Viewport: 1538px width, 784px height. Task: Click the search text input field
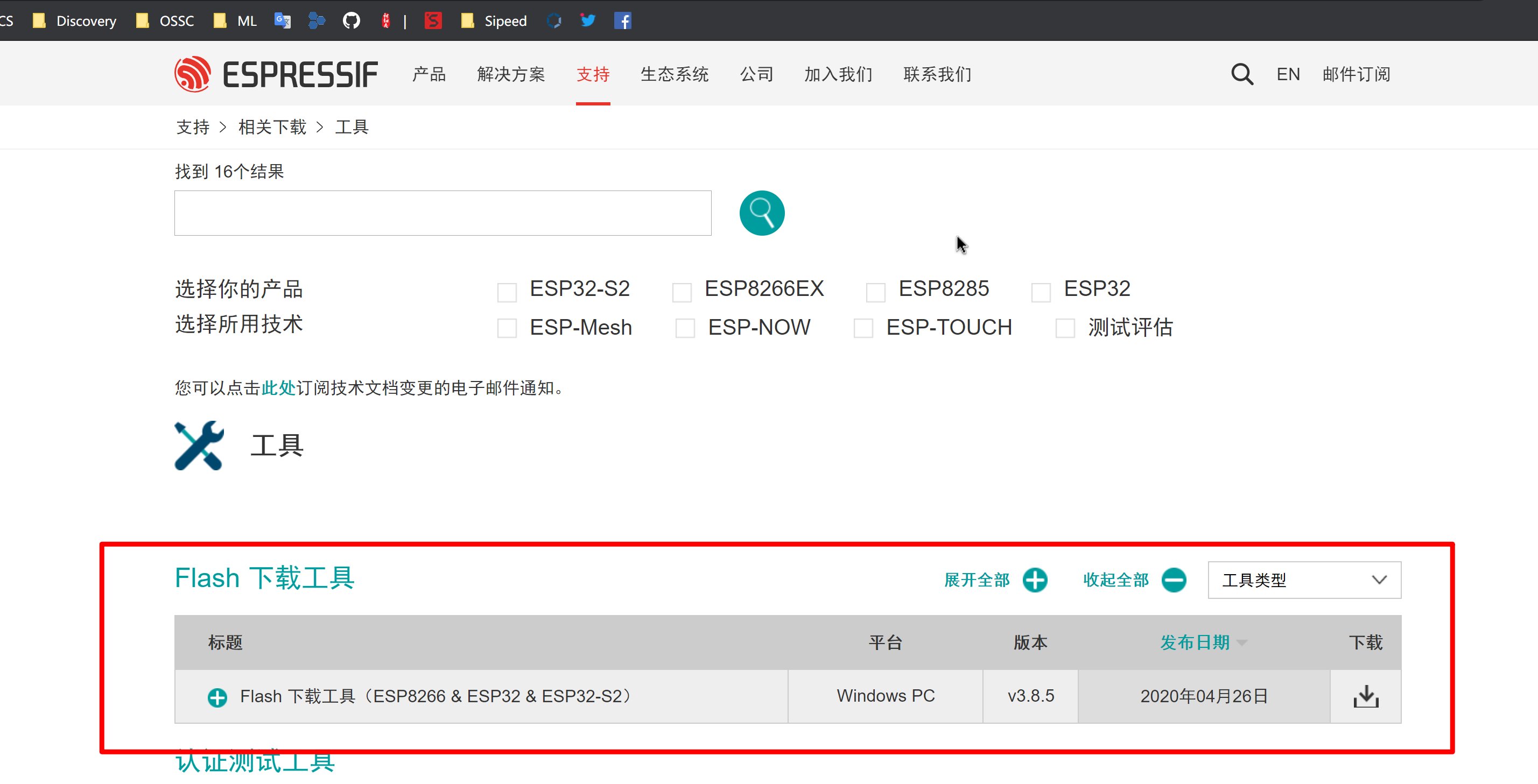click(443, 213)
